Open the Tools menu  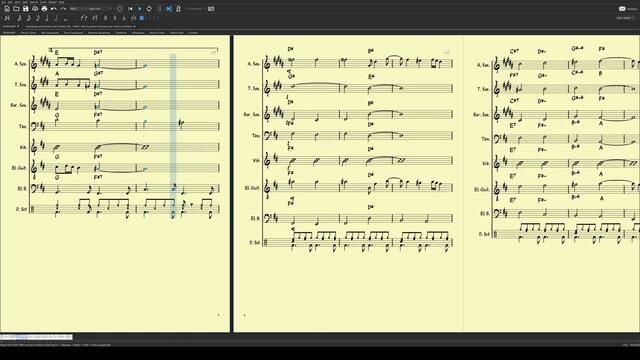click(x=43, y=2)
